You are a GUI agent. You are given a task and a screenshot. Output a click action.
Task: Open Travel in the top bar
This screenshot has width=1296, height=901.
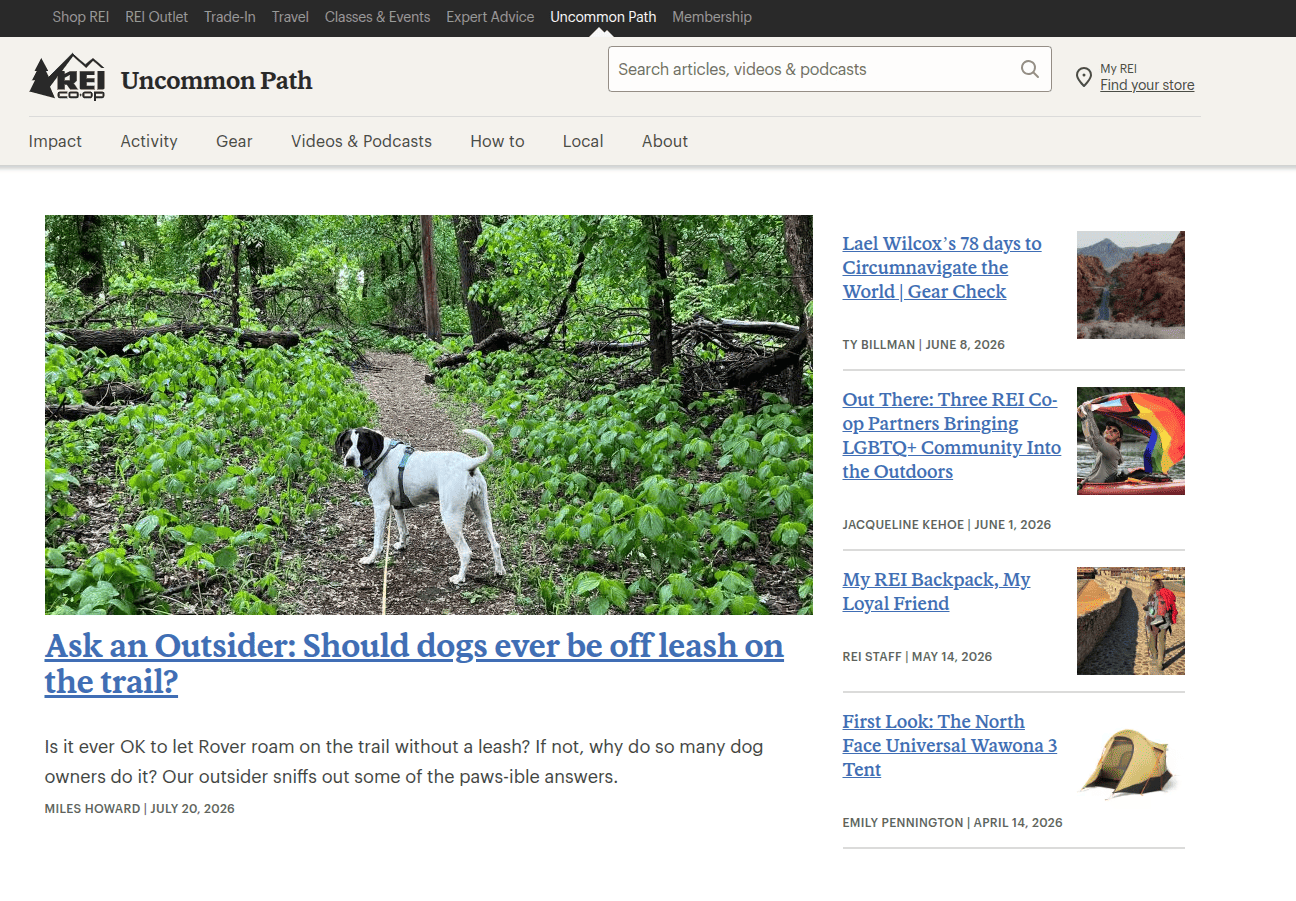click(x=290, y=17)
